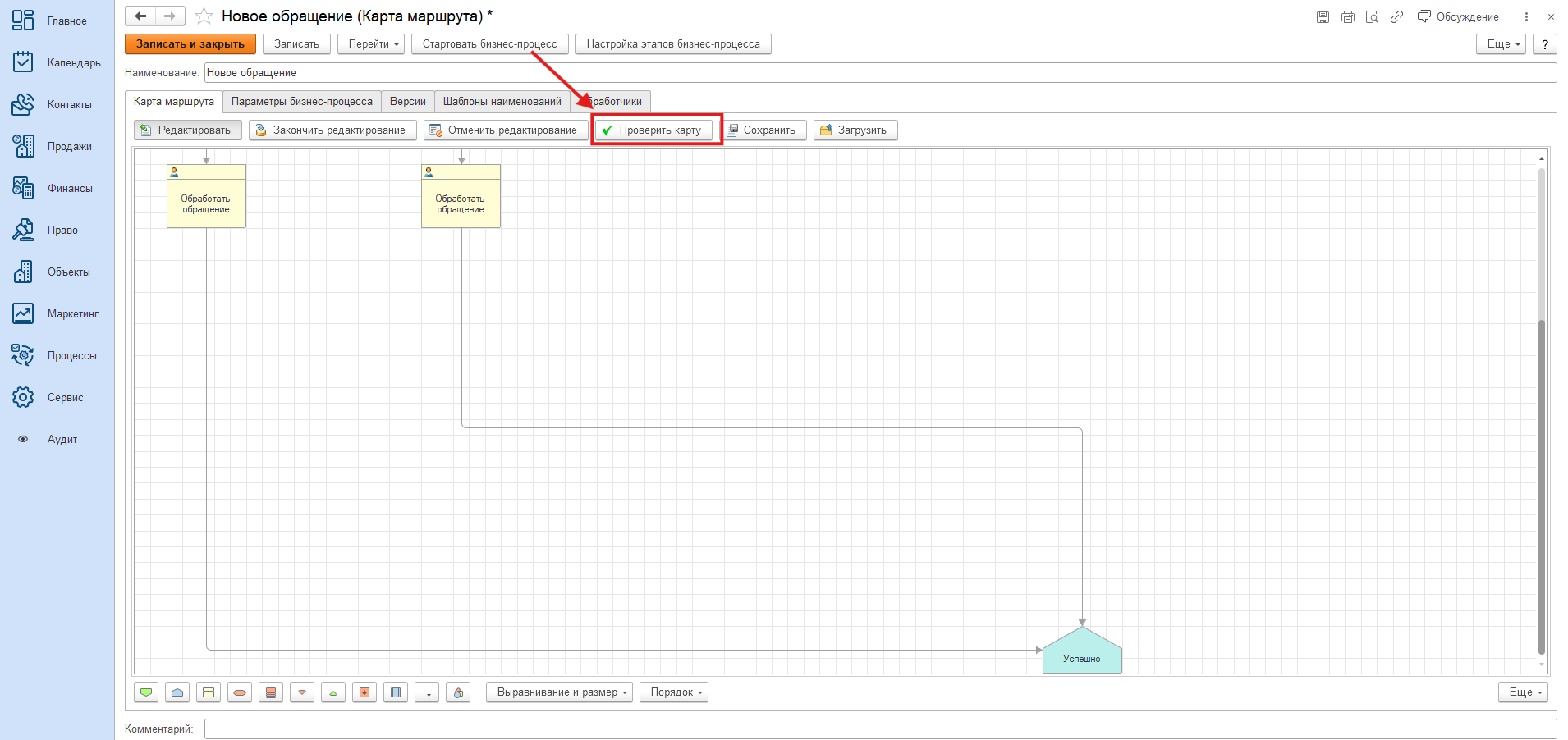1568x740 pixels.
Task: Select second Обработать обращение action block
Action: 461,196
